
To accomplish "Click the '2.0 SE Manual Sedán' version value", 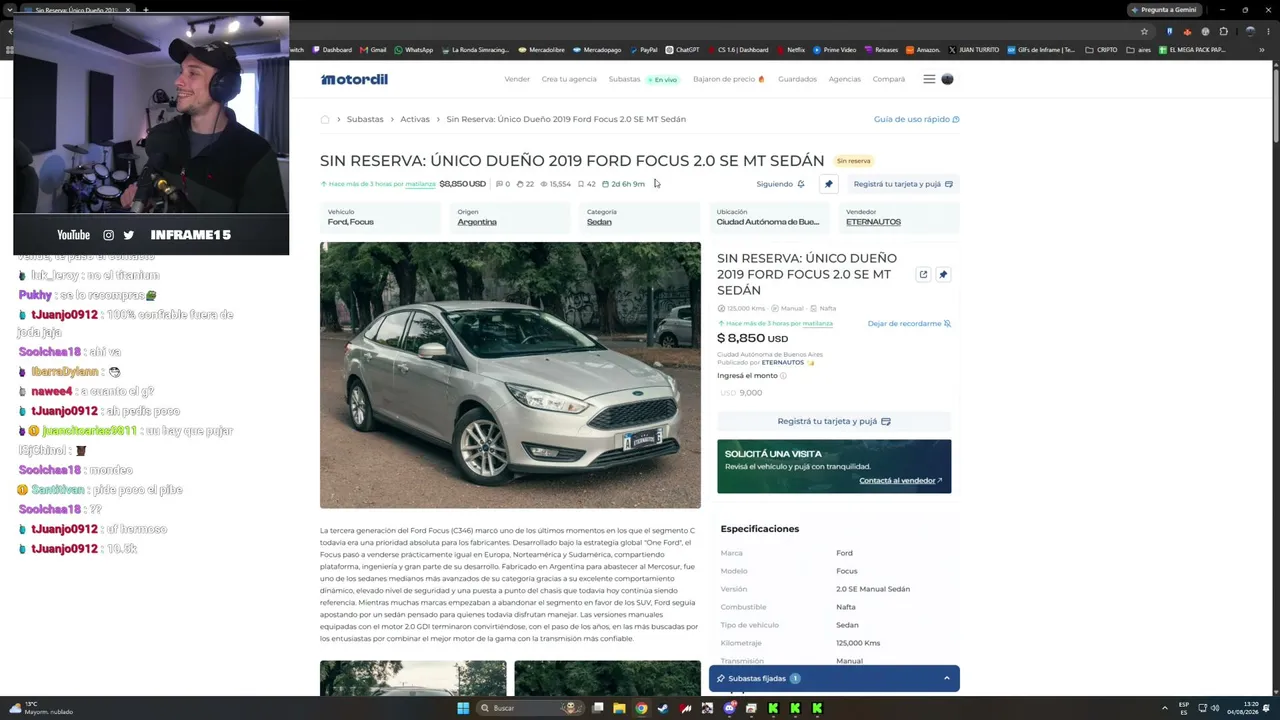I will click(873, 589).
